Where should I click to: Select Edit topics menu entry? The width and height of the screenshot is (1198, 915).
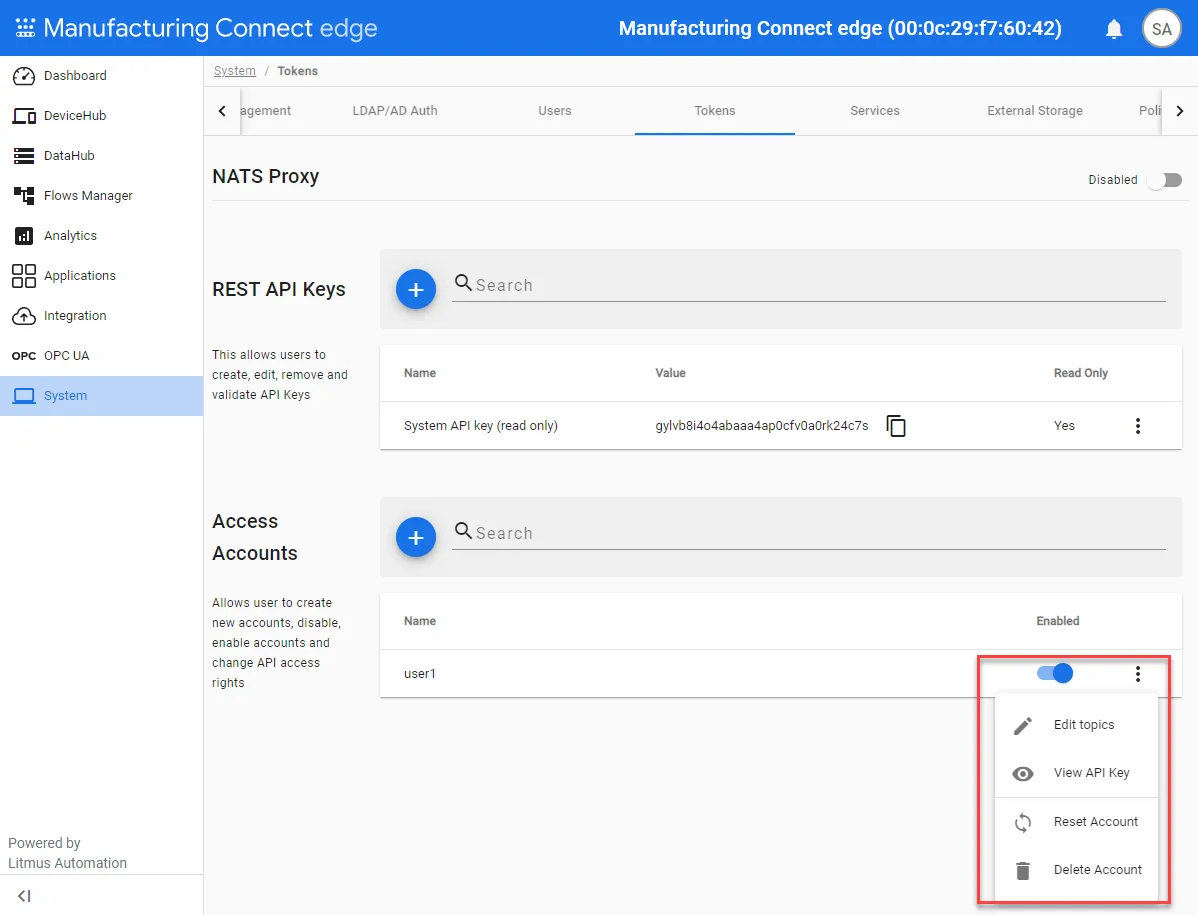[x=1077, y=725]
